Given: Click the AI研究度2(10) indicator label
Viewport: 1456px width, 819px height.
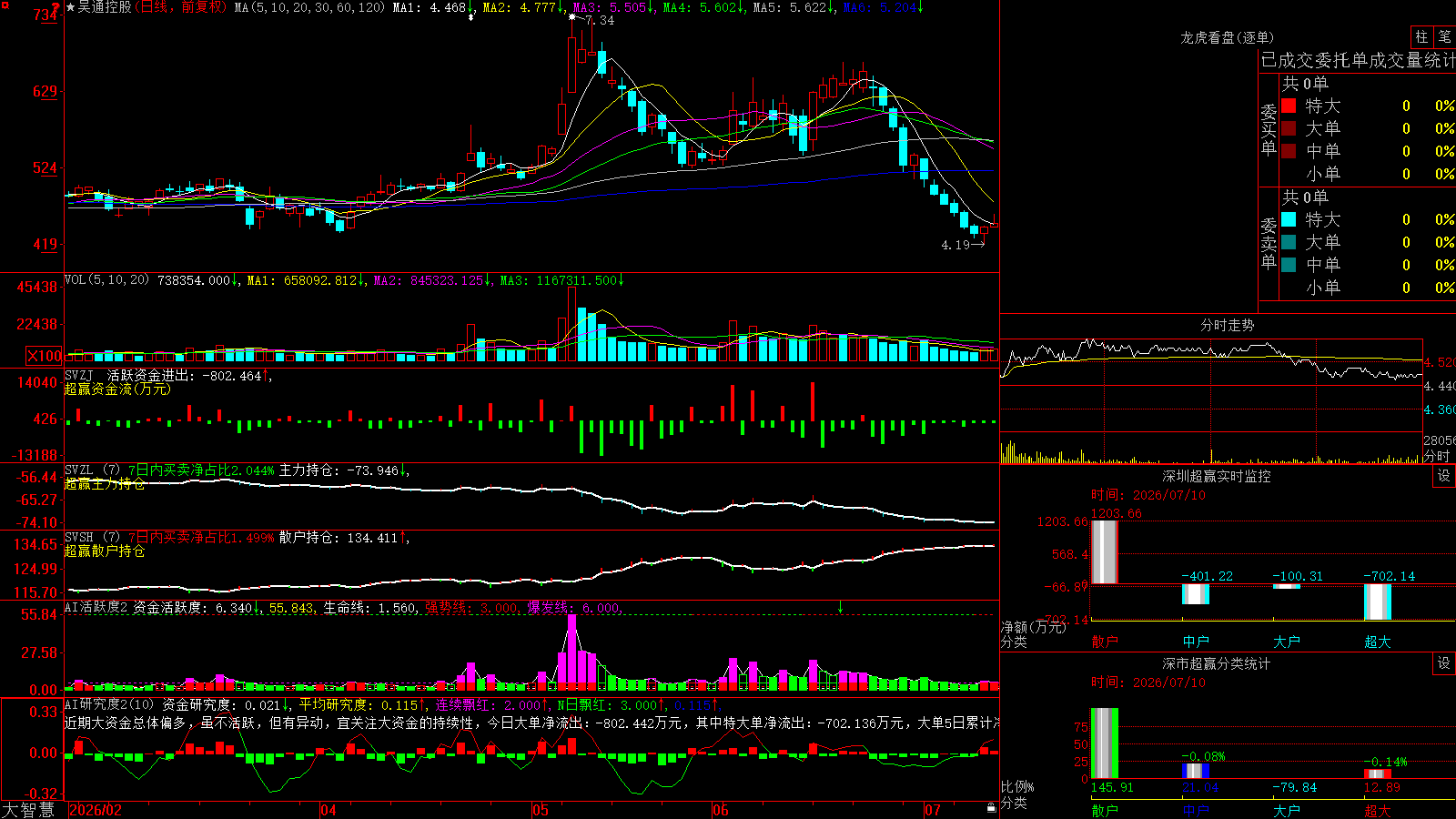Looking at the screenshot, I should [110, 704].
